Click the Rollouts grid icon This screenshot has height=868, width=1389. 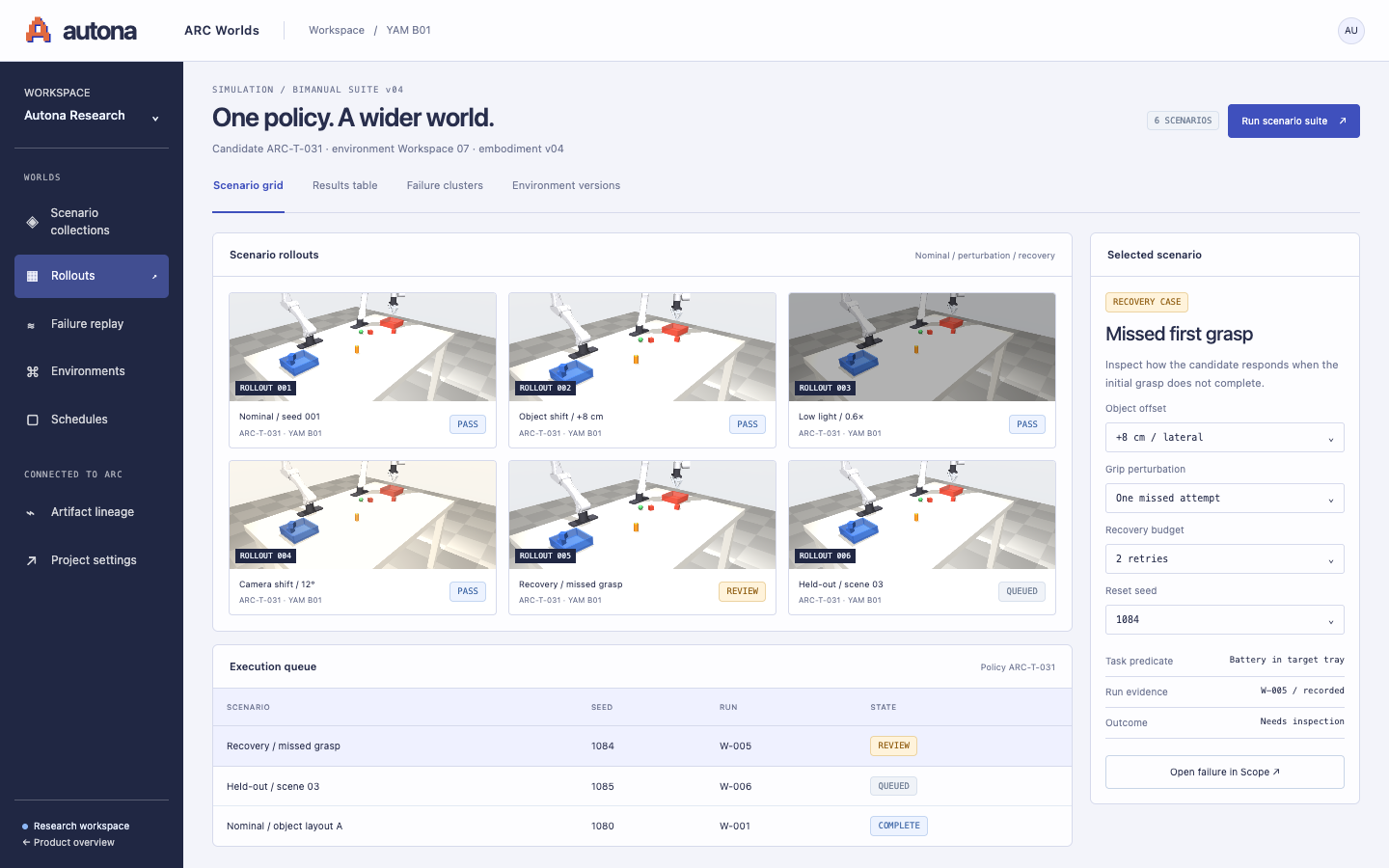point(32,276)
